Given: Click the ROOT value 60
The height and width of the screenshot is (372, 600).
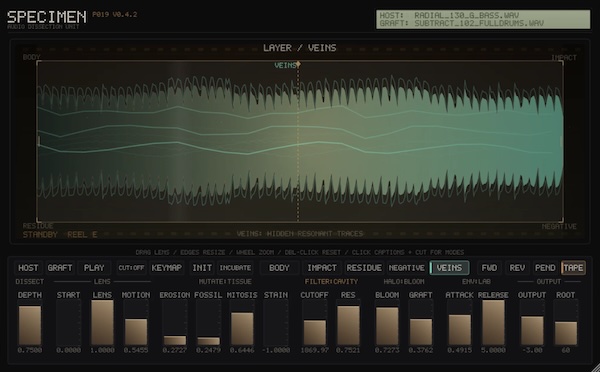Looking at the screenshot, I should pyautogui.click(x=566, y=350).
